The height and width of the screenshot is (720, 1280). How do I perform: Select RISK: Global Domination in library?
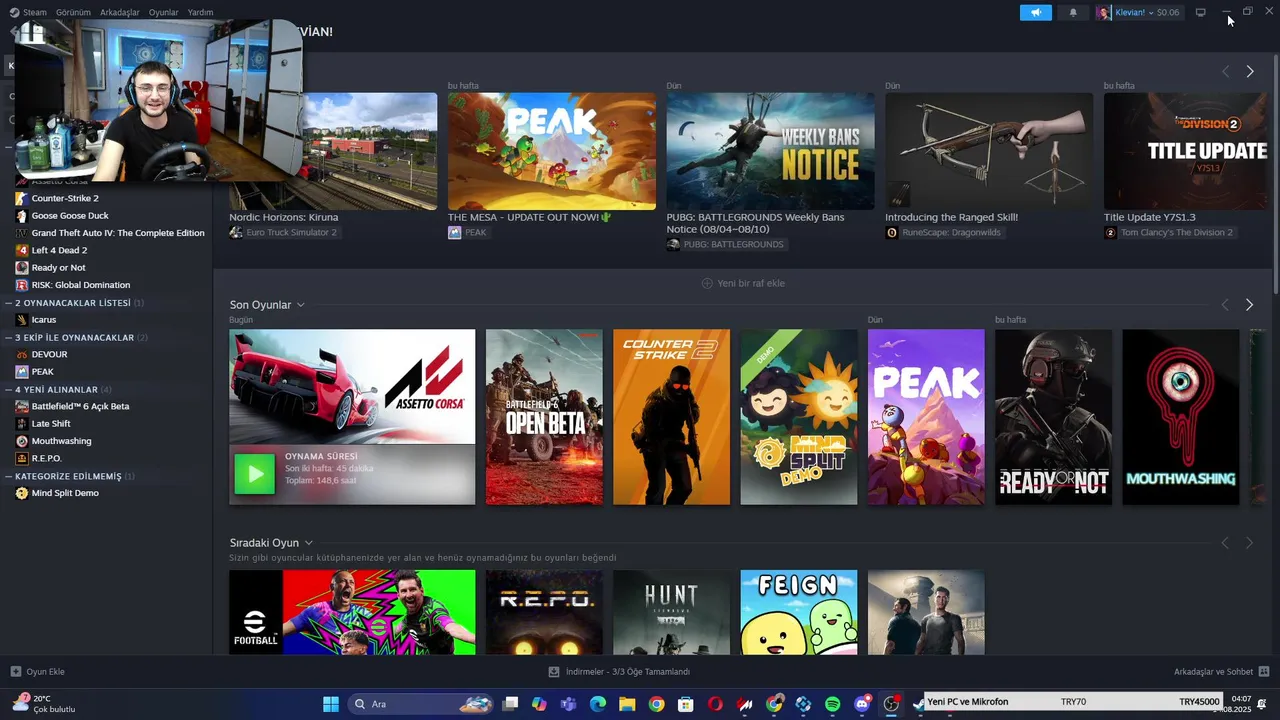(x=81, y=285)
